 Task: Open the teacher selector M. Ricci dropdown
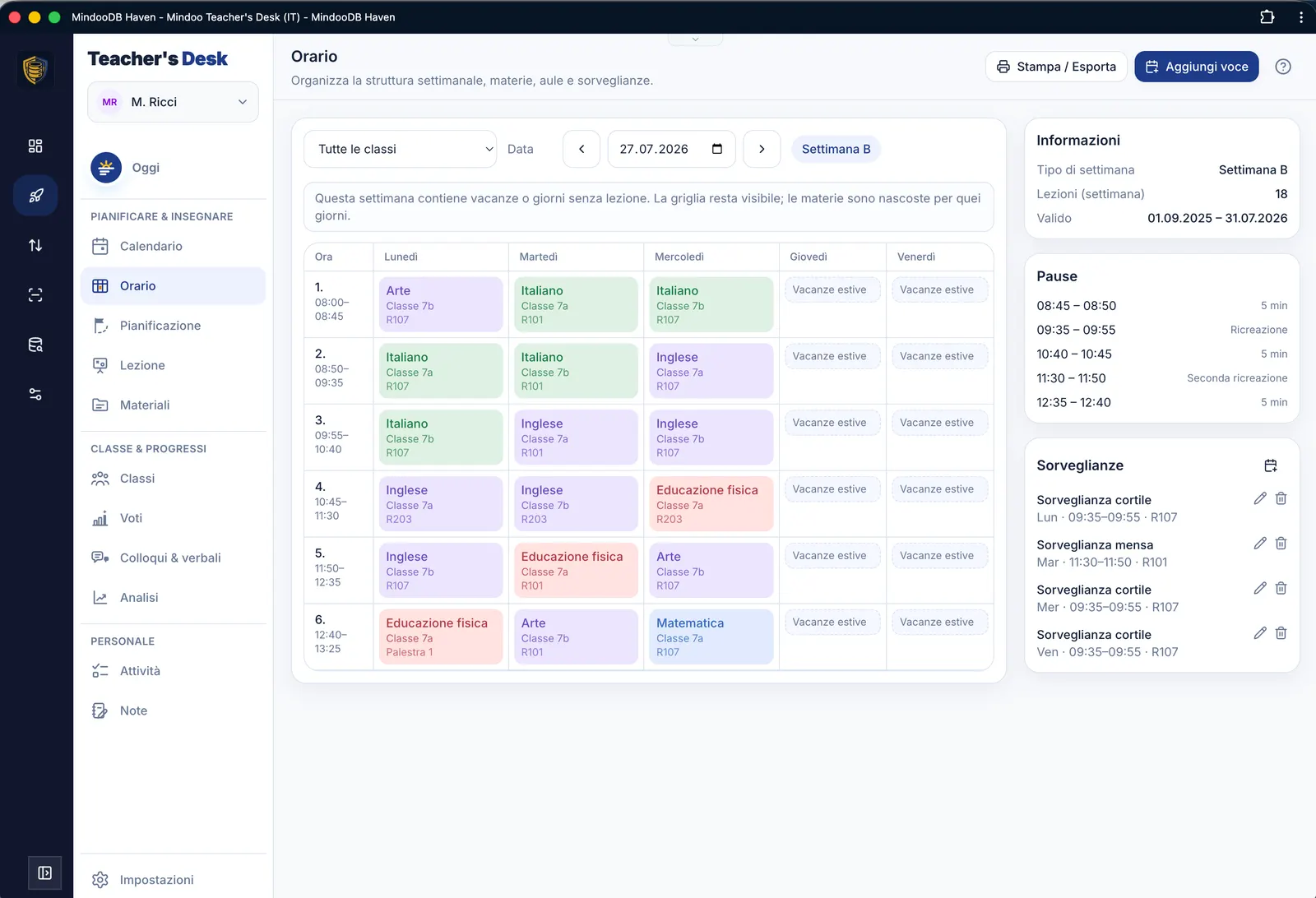(173, 102)
